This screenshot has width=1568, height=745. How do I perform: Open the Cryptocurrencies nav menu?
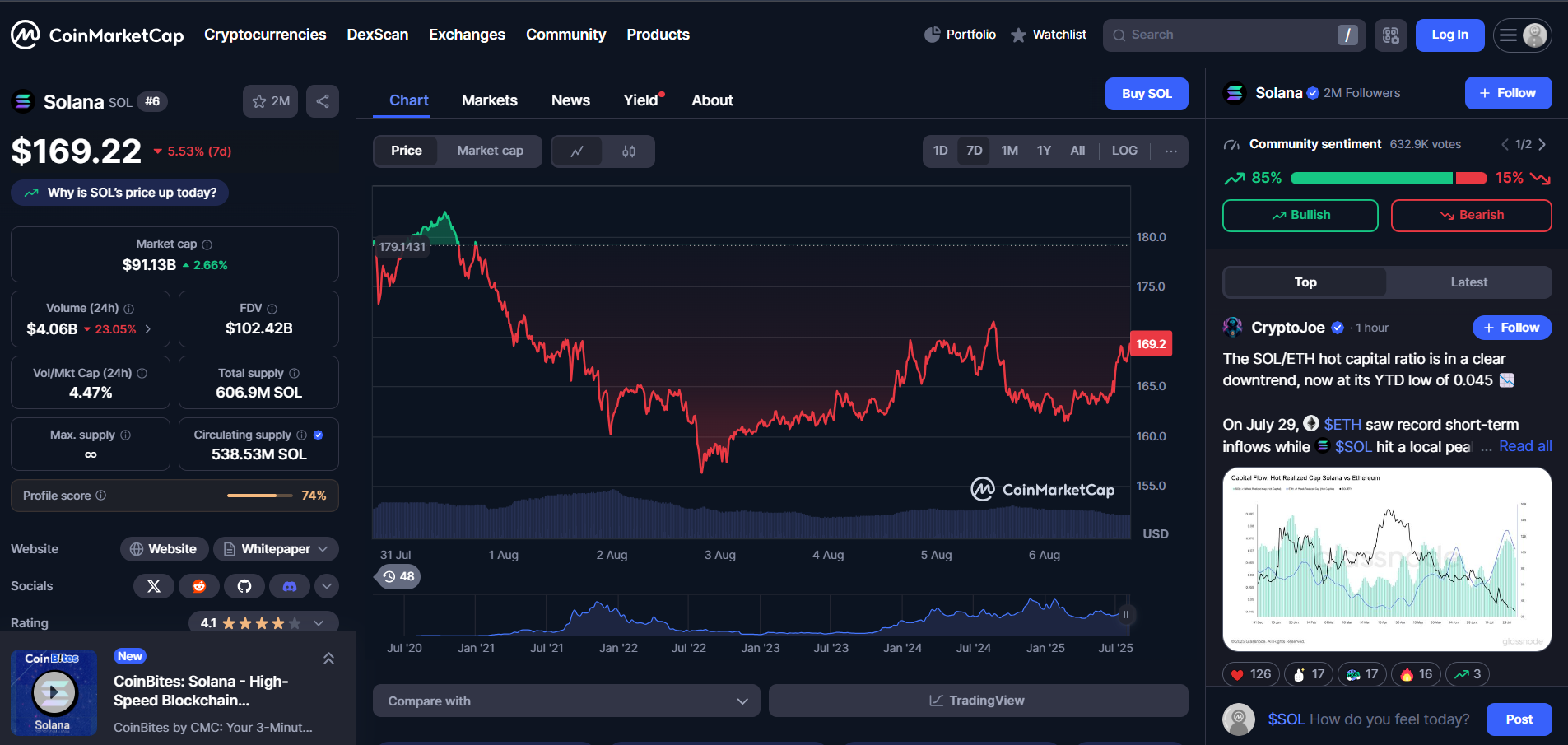tap(265, 35)
